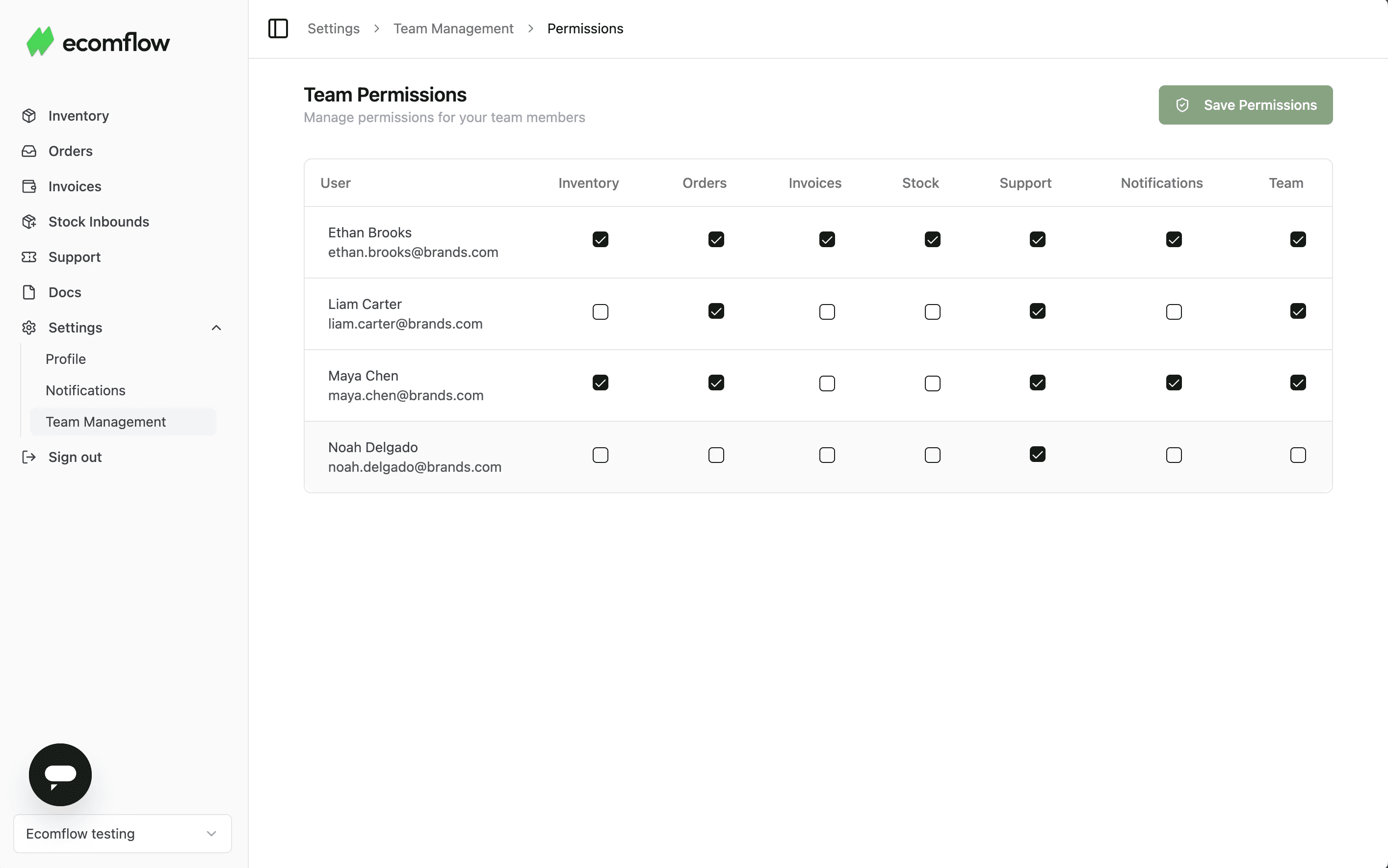Enable Inventory permission for Liam Carter

pyautogui.click(x=600, y=312)
